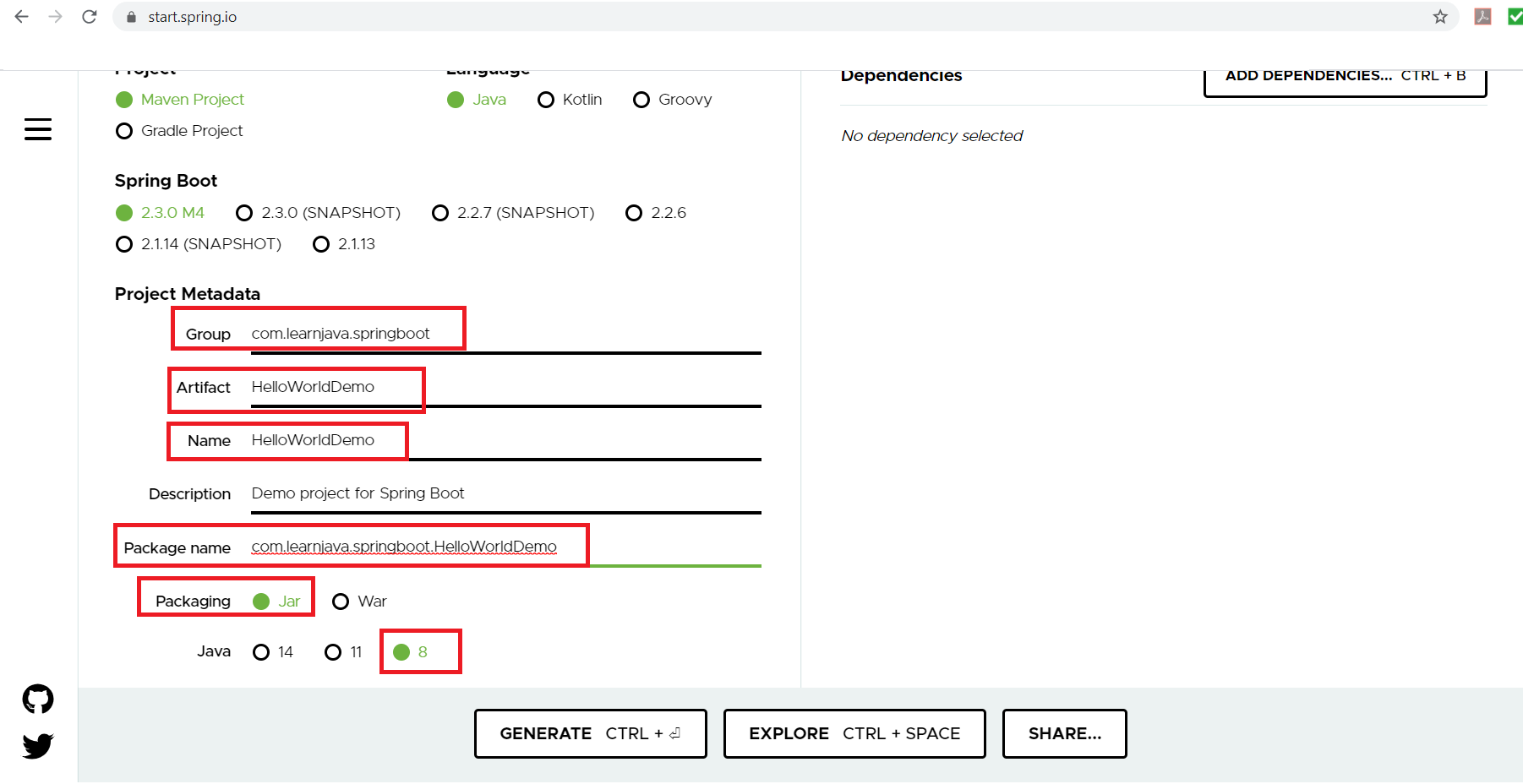Select Groovy language option

(641, 100)
